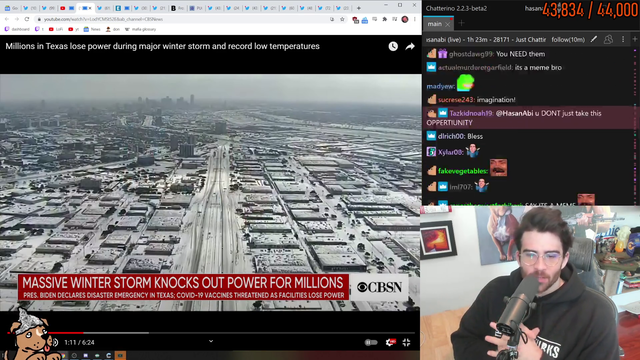Open the dashboard bookmark
640x360 pixels.
click(17, 29)
